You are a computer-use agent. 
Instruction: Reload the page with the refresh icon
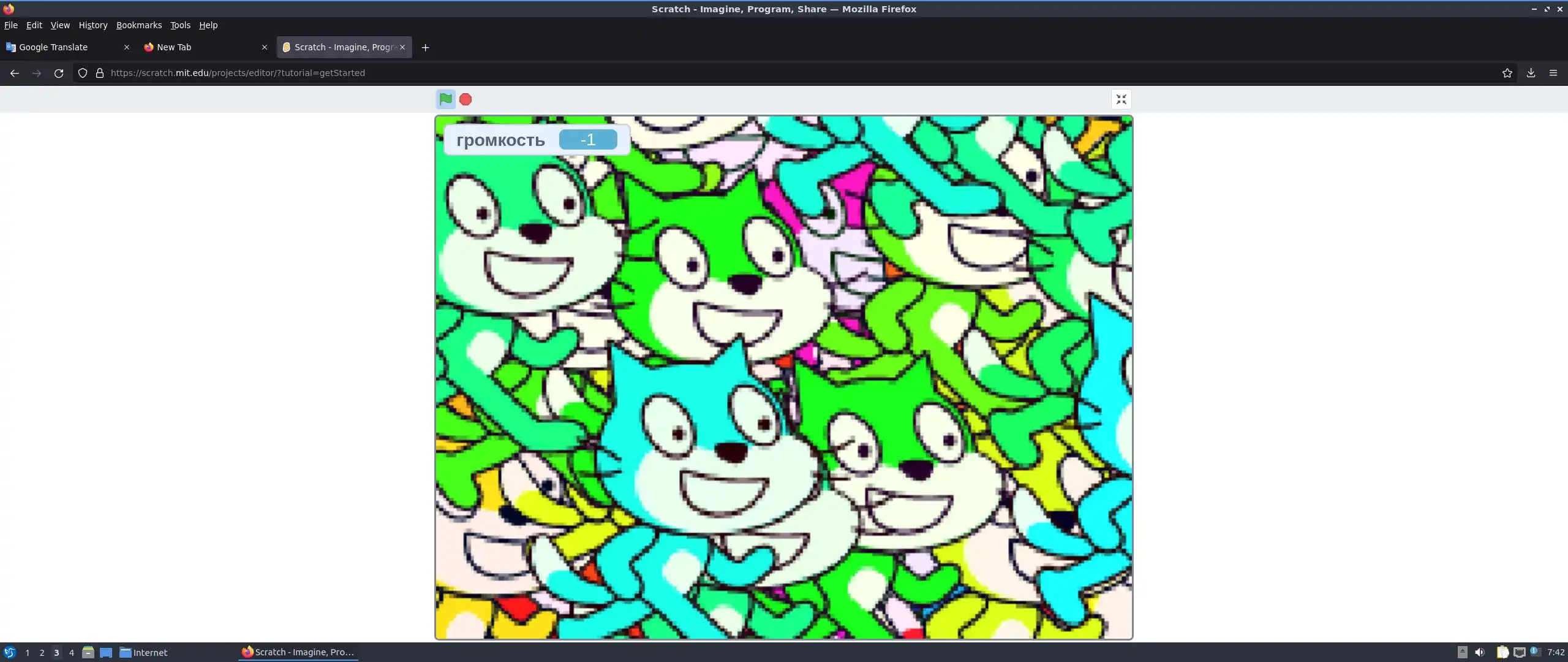point(59,73)
